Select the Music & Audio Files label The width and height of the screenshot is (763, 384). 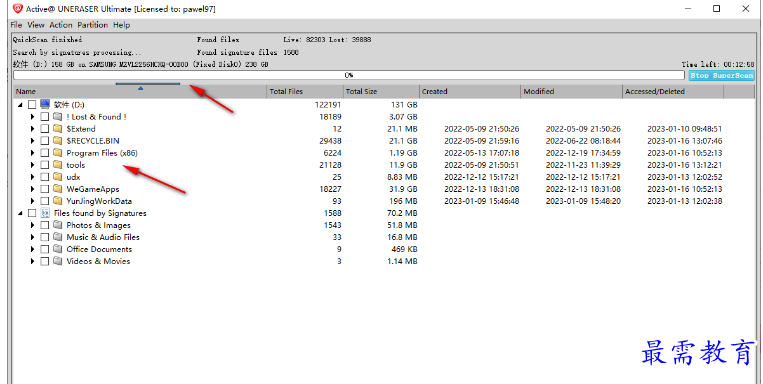pos(103,237)
